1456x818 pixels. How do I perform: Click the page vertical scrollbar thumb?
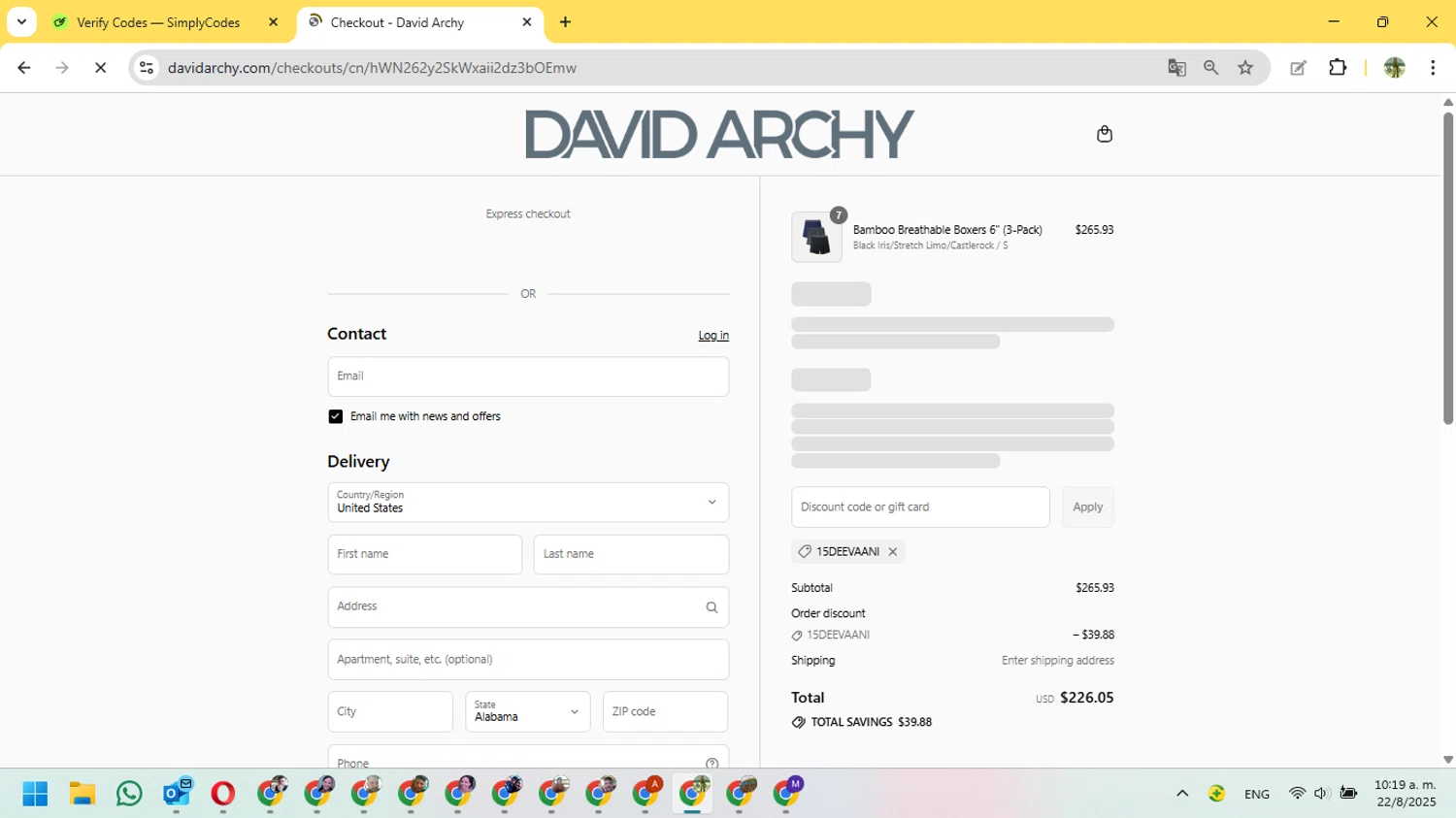[x=1447, y=269]
